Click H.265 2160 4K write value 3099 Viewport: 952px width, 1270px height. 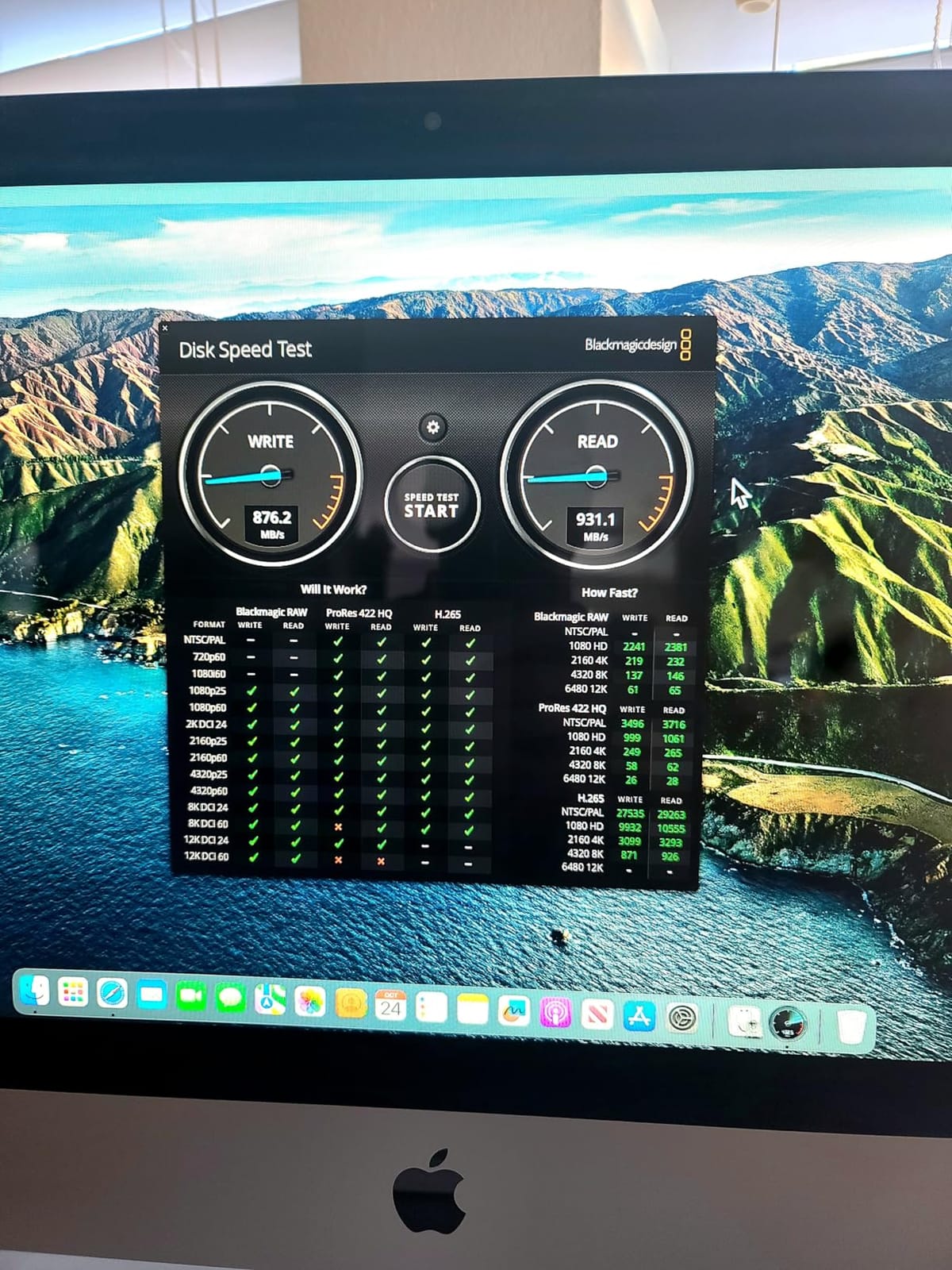point(630,842)
